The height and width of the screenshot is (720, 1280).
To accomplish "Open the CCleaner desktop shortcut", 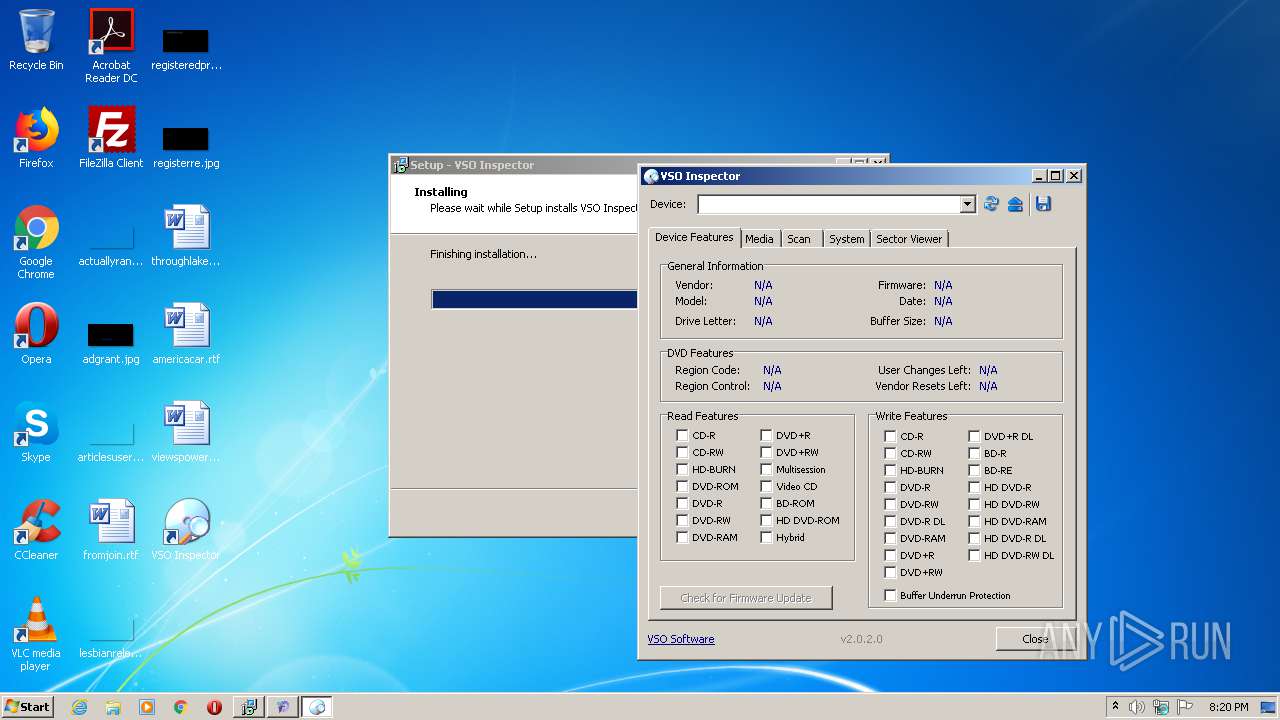I will [36, 530].
